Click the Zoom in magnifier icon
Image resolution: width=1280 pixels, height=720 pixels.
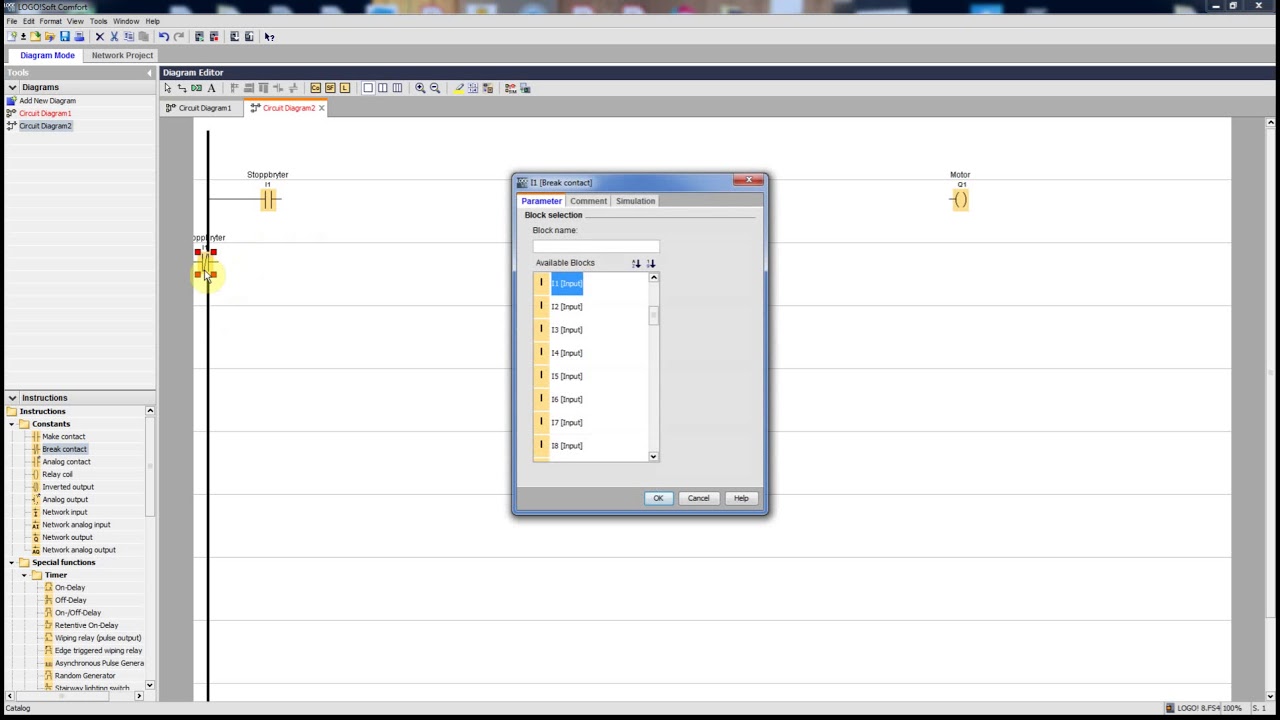pyautogui.click(x=420, y=88)
